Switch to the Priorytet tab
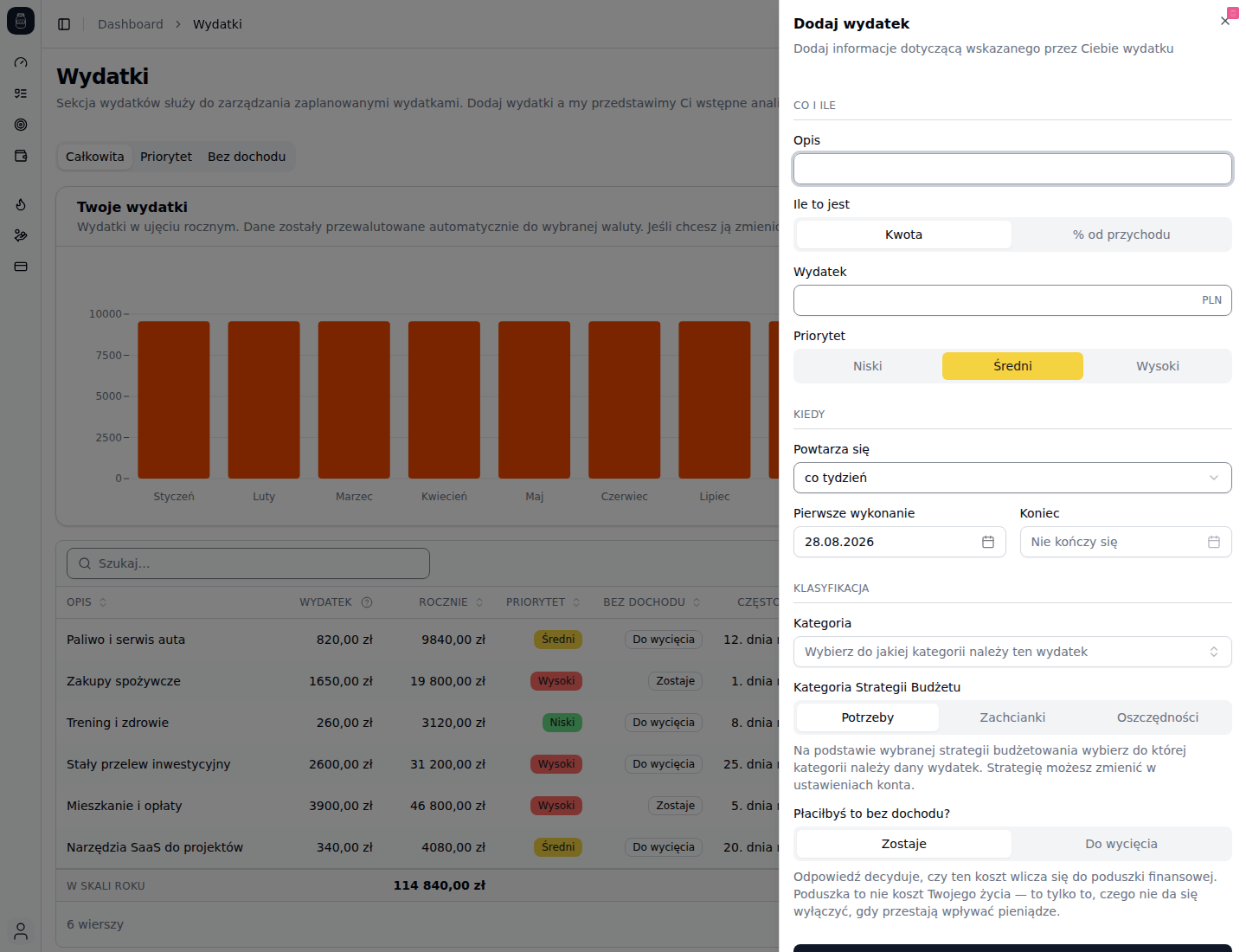This screenshot has width=1246, height=952. [166, 157]
